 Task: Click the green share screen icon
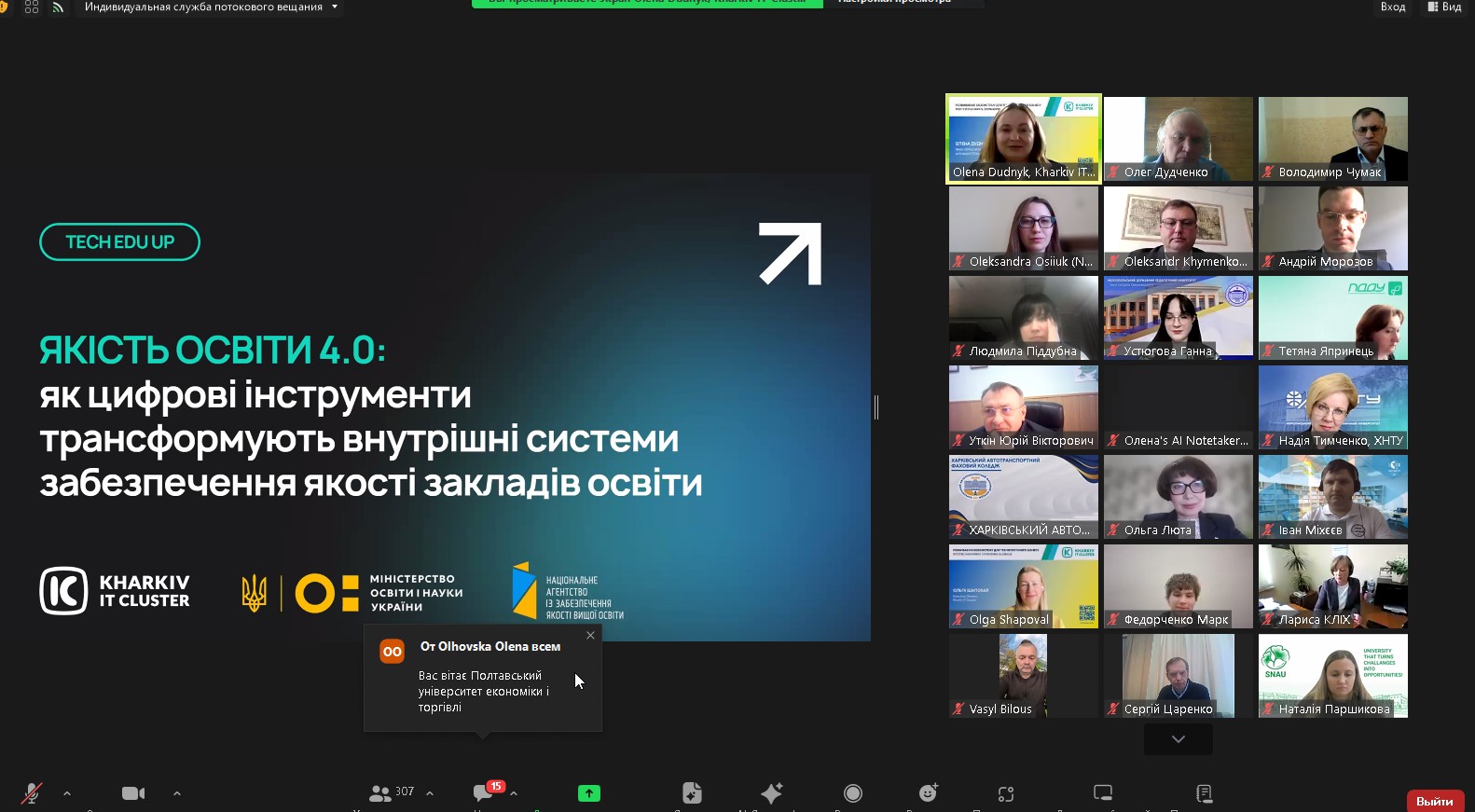tap(589, 793)
